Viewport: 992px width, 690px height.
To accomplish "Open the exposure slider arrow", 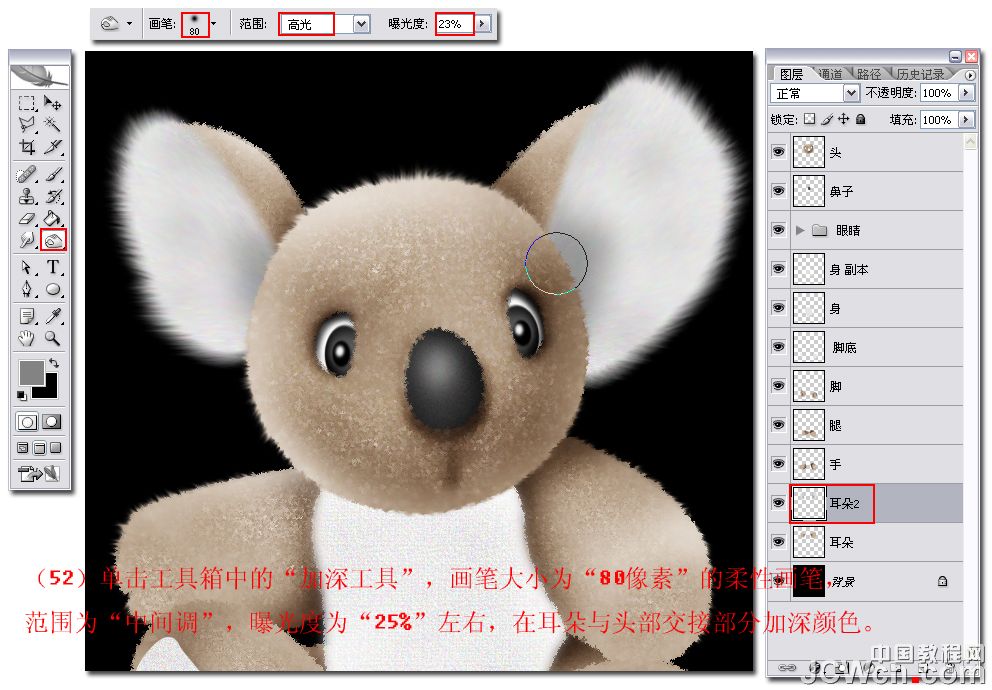I will coord(483,24).
